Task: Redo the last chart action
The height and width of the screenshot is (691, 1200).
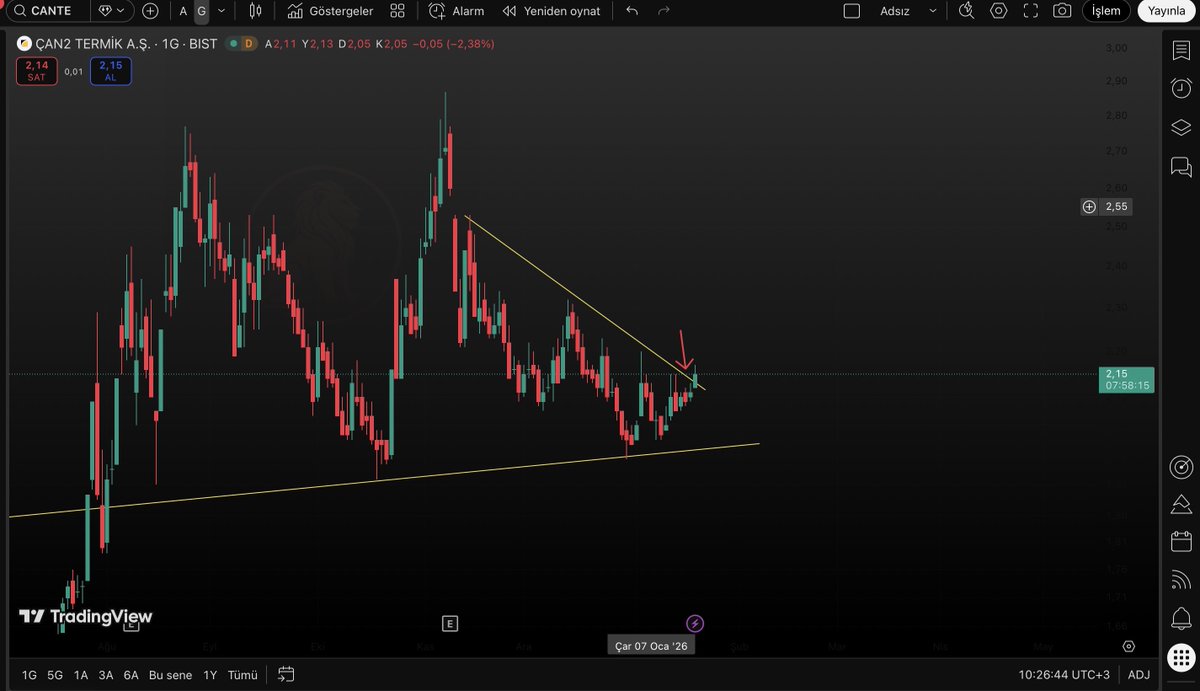Action: tap(664, 11)
